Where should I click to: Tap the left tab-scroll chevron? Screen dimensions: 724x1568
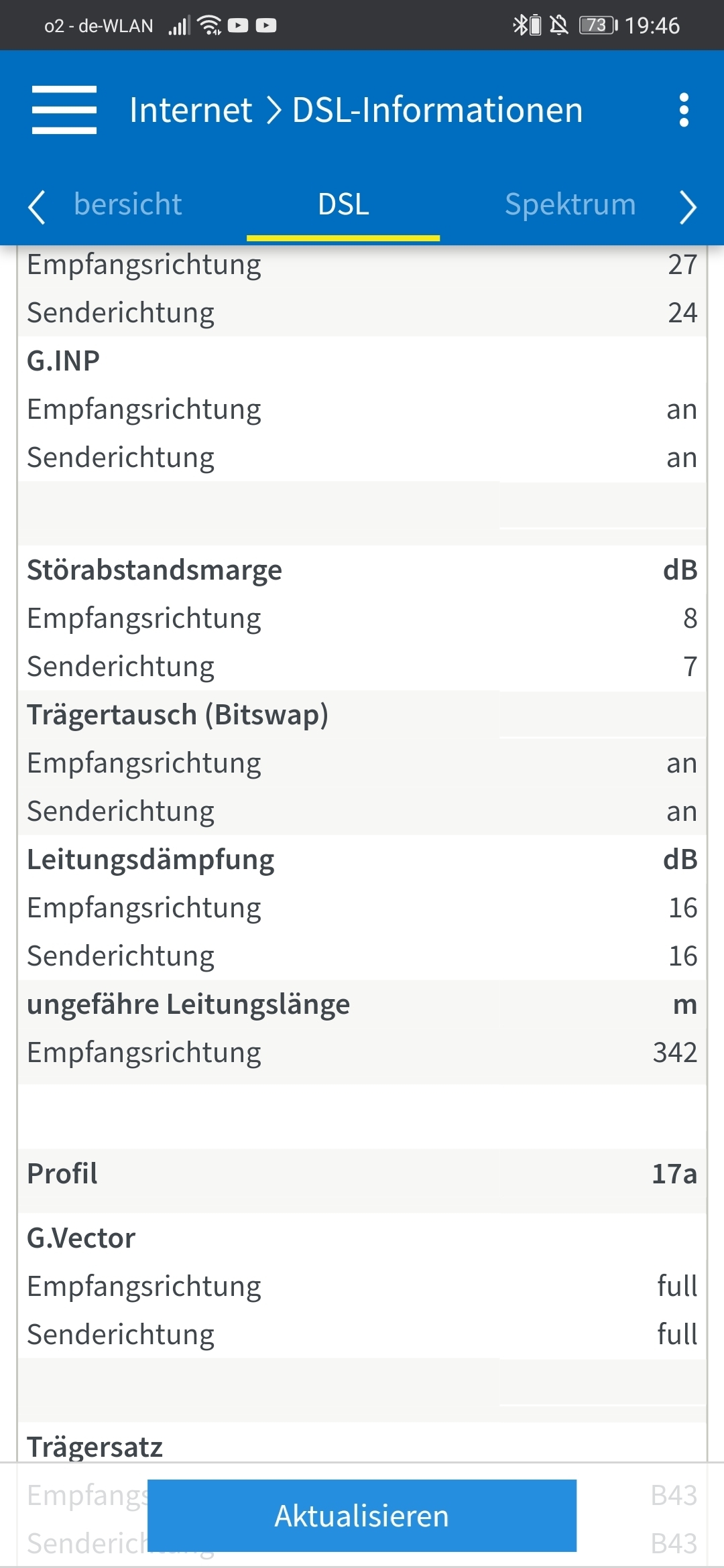37,206
